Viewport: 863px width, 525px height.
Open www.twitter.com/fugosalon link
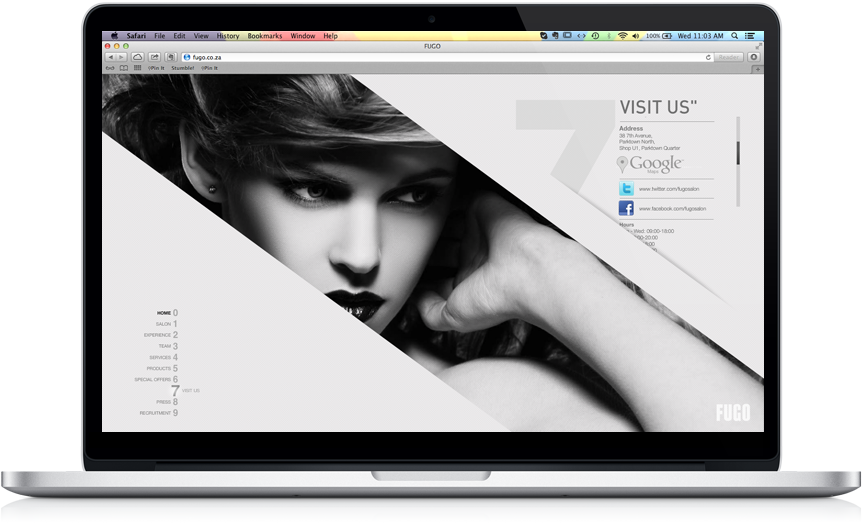point(669,189)
